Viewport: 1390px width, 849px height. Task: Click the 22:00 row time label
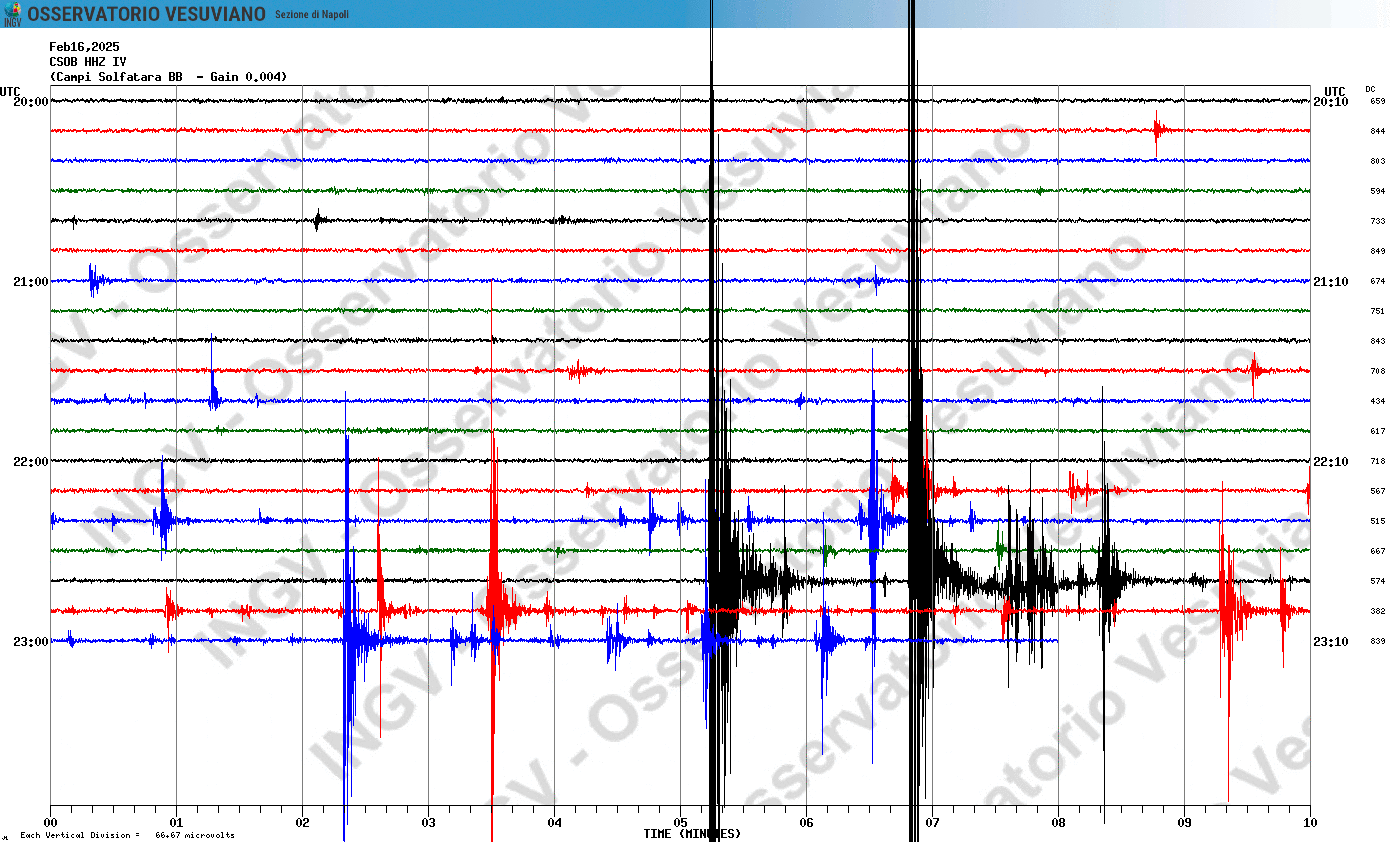(31, 461)
